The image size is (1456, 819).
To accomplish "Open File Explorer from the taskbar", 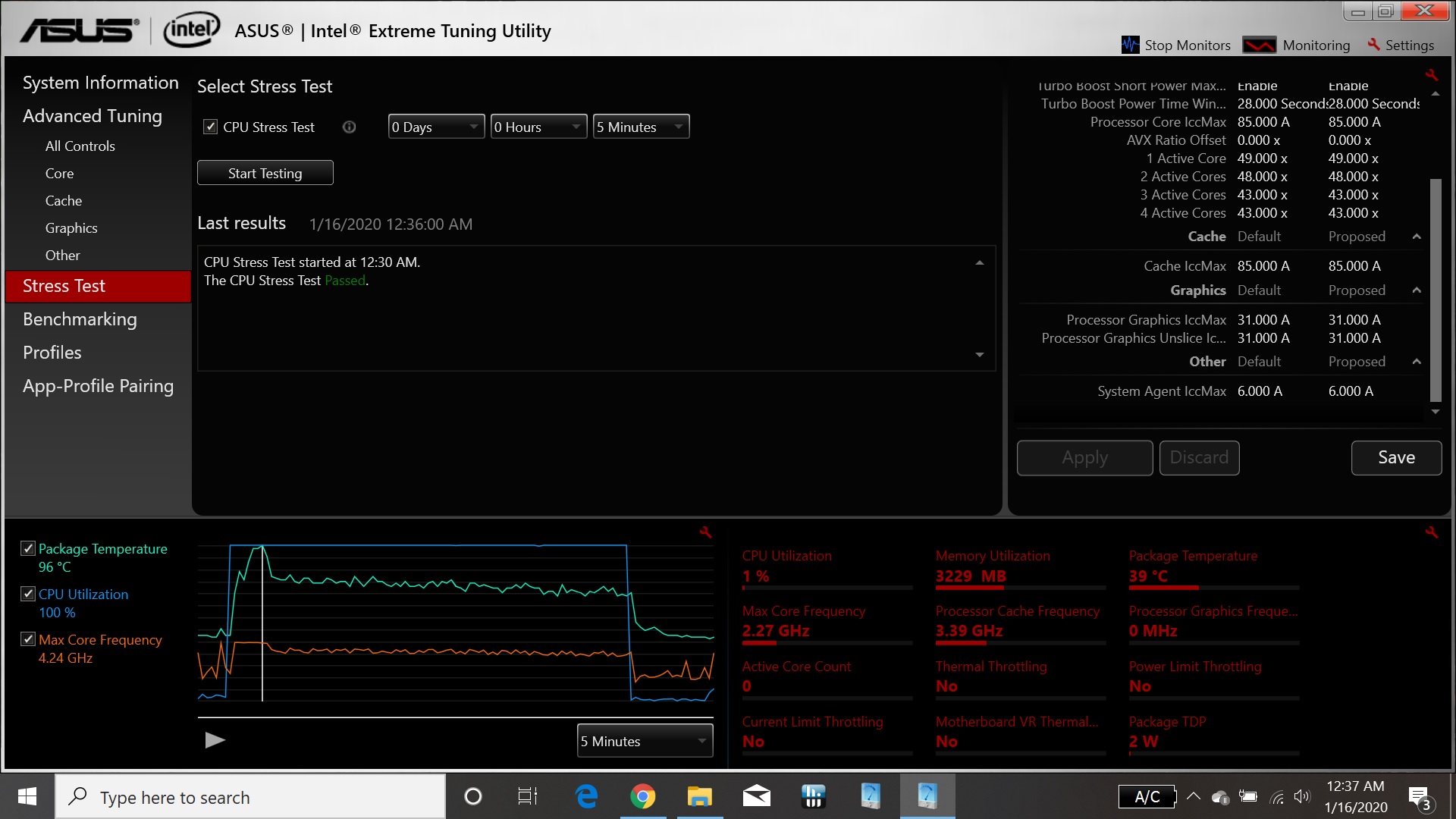I will pos(699,796).
